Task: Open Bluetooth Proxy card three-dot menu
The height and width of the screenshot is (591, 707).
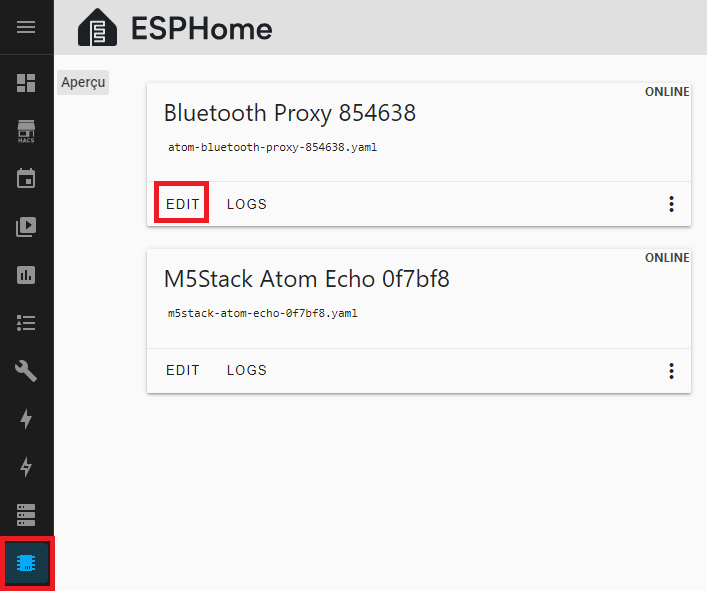Action: pos(671,204)
